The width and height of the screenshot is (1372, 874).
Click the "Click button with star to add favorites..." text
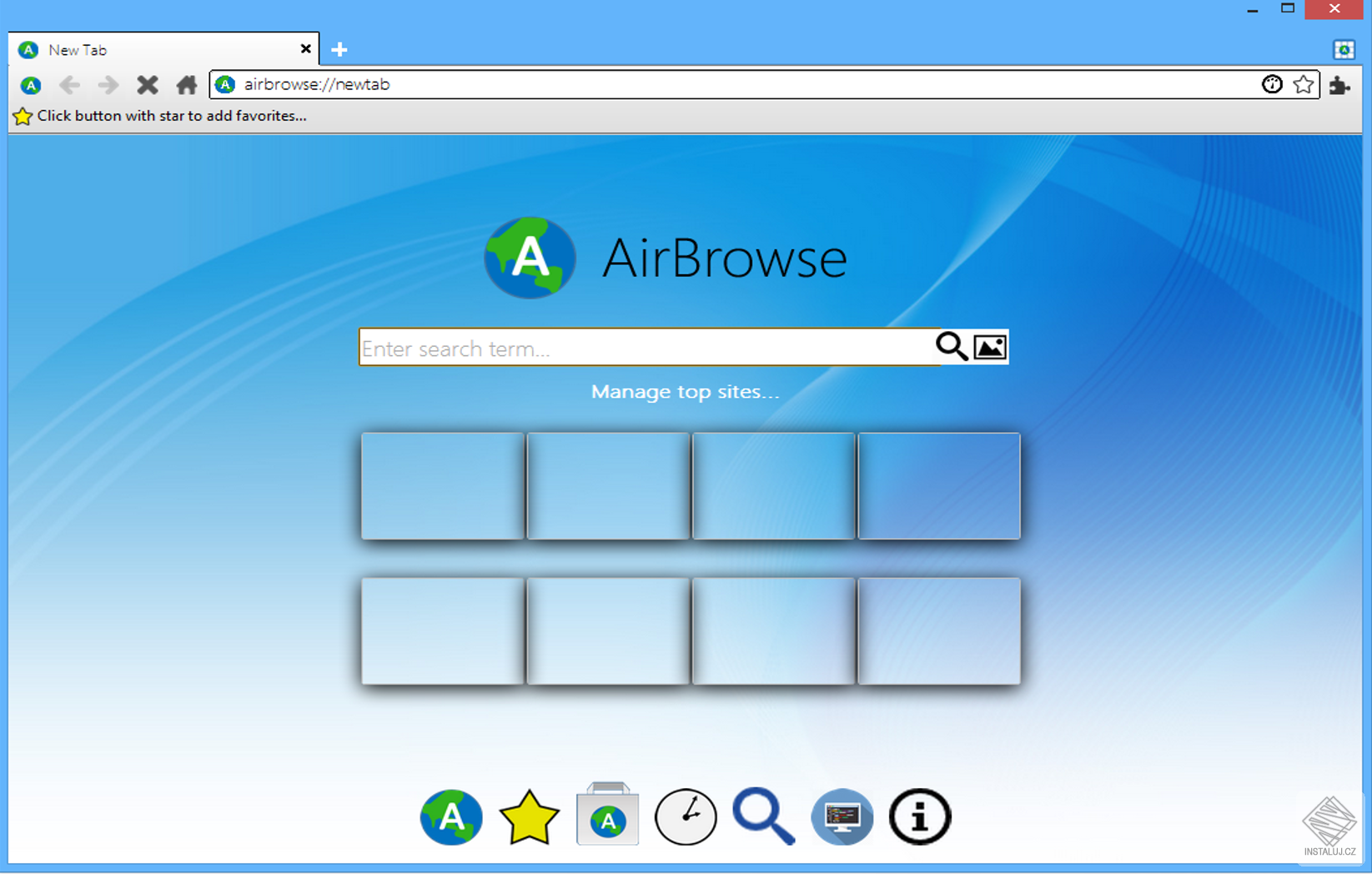(172, 116)
